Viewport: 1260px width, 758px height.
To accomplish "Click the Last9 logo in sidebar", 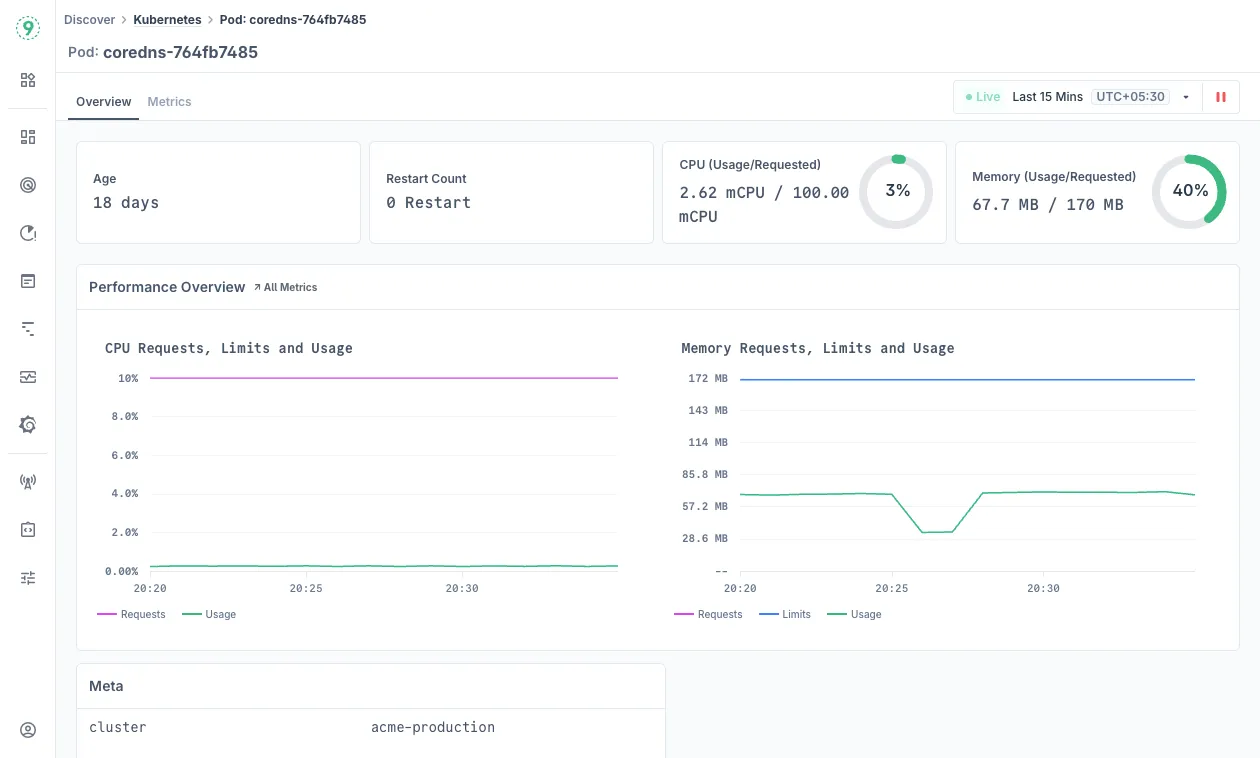I will point(28,28).
